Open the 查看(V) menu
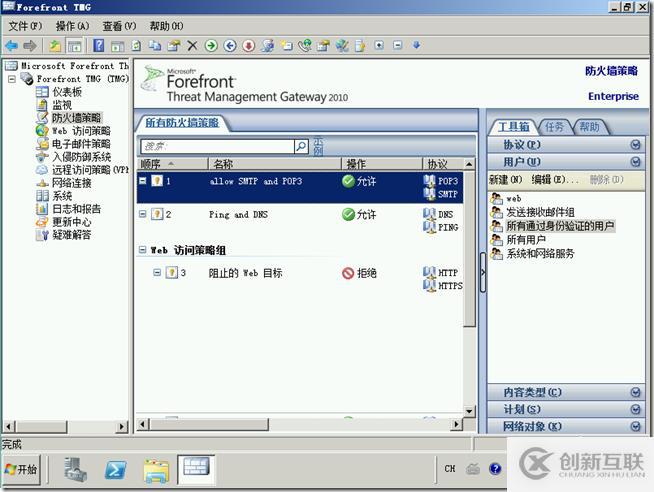This screenshot has height=492, width=654. [x=119, y=26]
